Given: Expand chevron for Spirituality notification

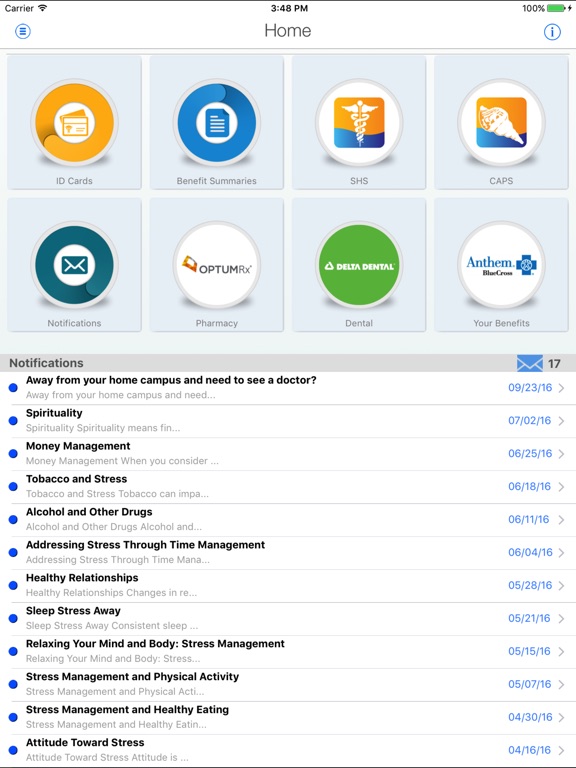Looking at the screenshot, I should (x=561, y=421).
